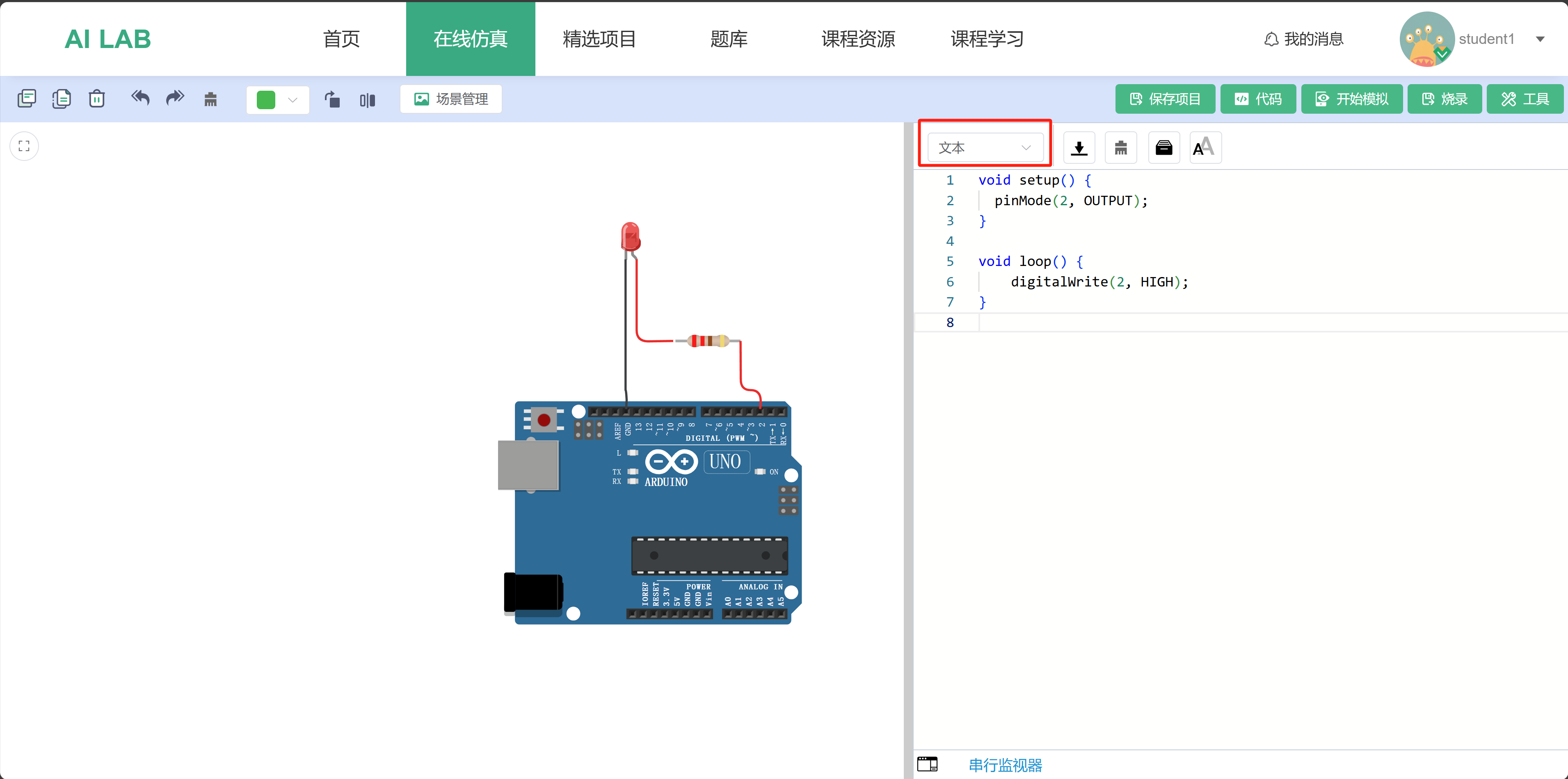Open the 串行监视器 link

pos(1005,765)
